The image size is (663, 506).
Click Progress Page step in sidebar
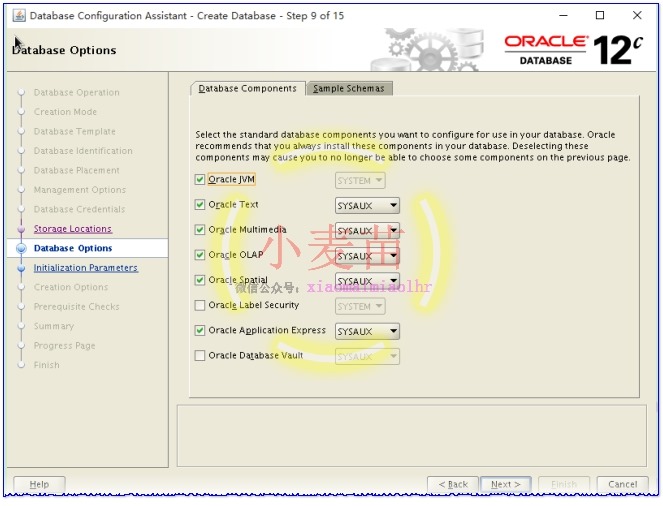(x=65, y=345)
